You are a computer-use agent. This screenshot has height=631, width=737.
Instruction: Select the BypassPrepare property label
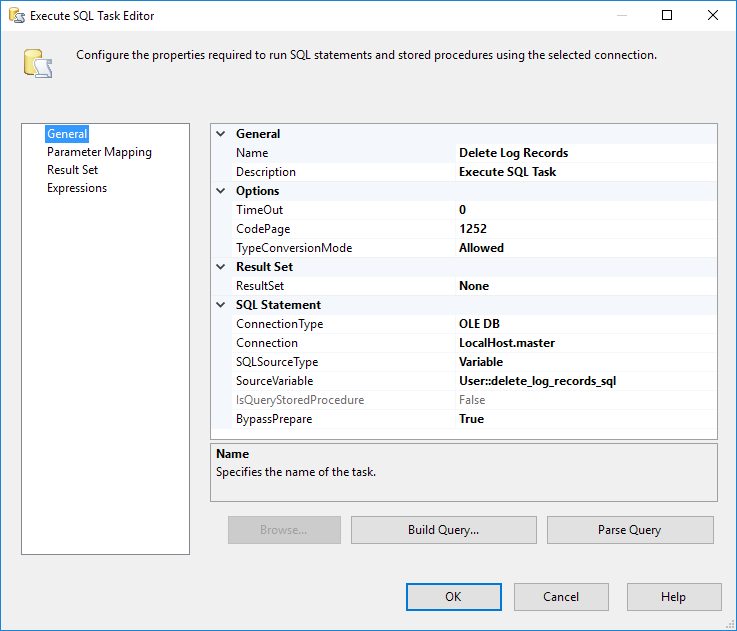274,419
